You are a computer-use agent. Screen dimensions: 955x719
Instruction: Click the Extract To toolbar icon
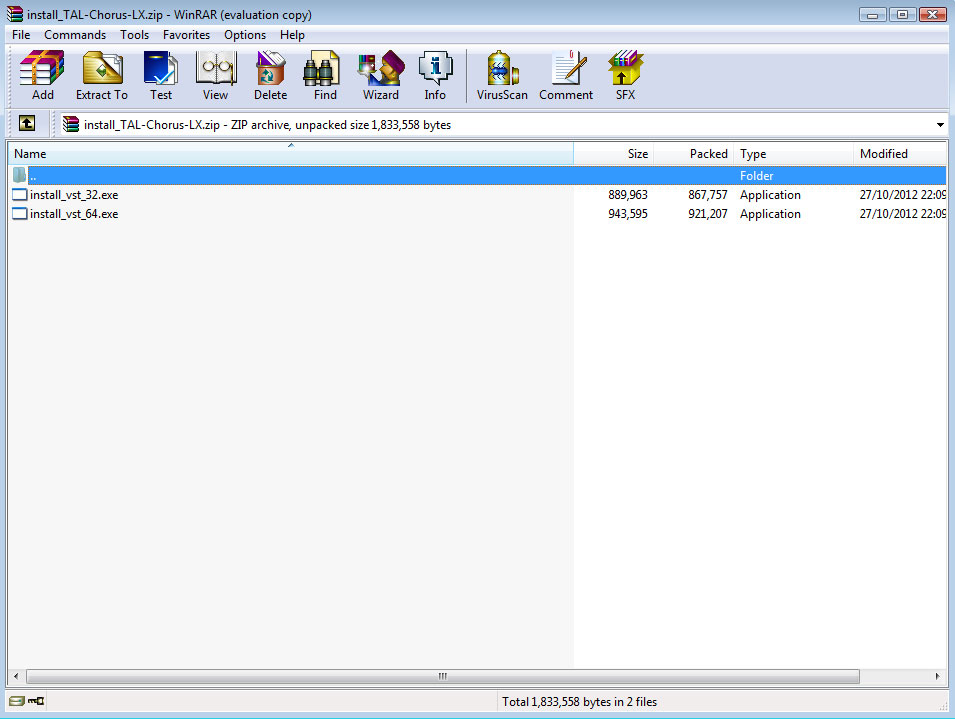tap(102, 75)
